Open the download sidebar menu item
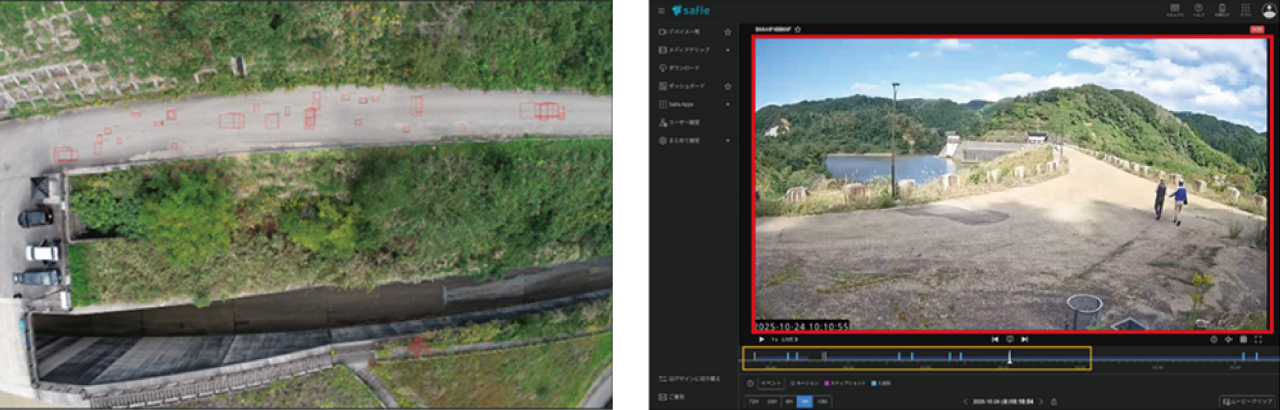Screen dimensions: 1280x410 [686, 68]
